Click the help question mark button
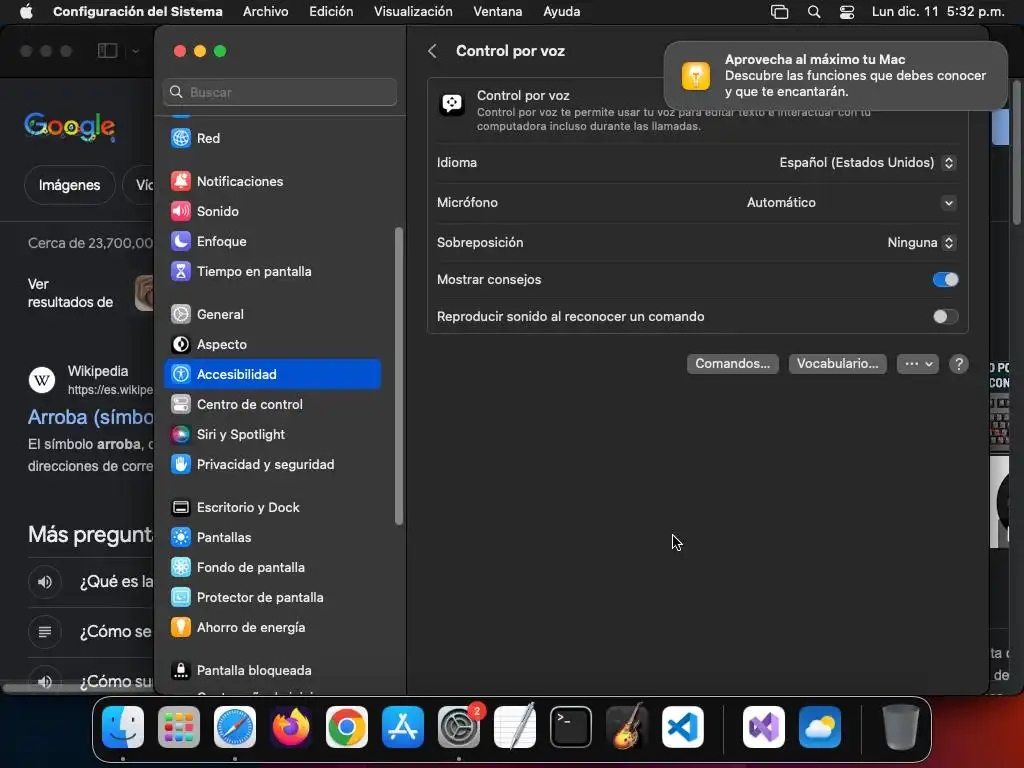Viewport: 1024px width, 768px height. 959,364
